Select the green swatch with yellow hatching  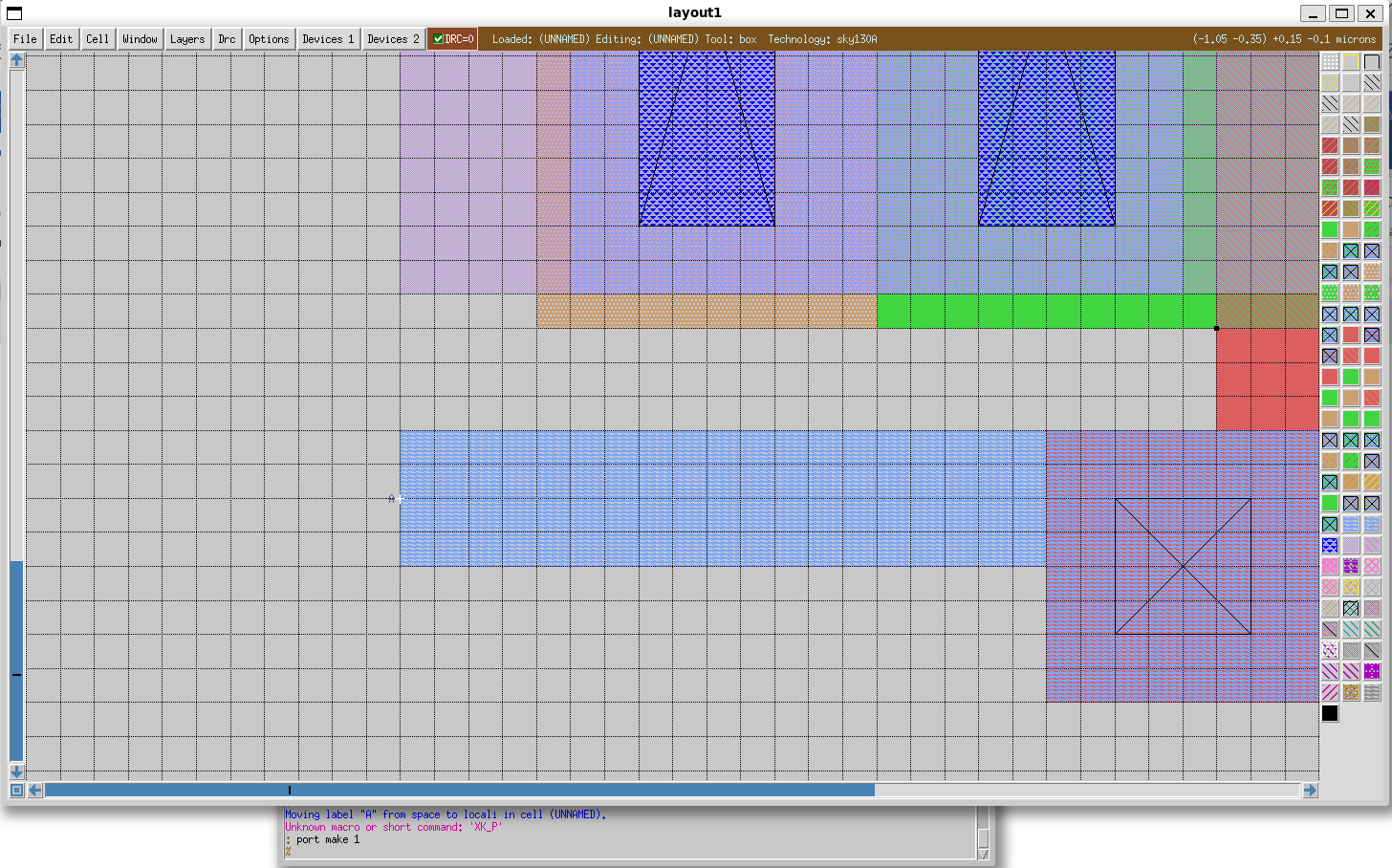click(x=1372, y=208)
